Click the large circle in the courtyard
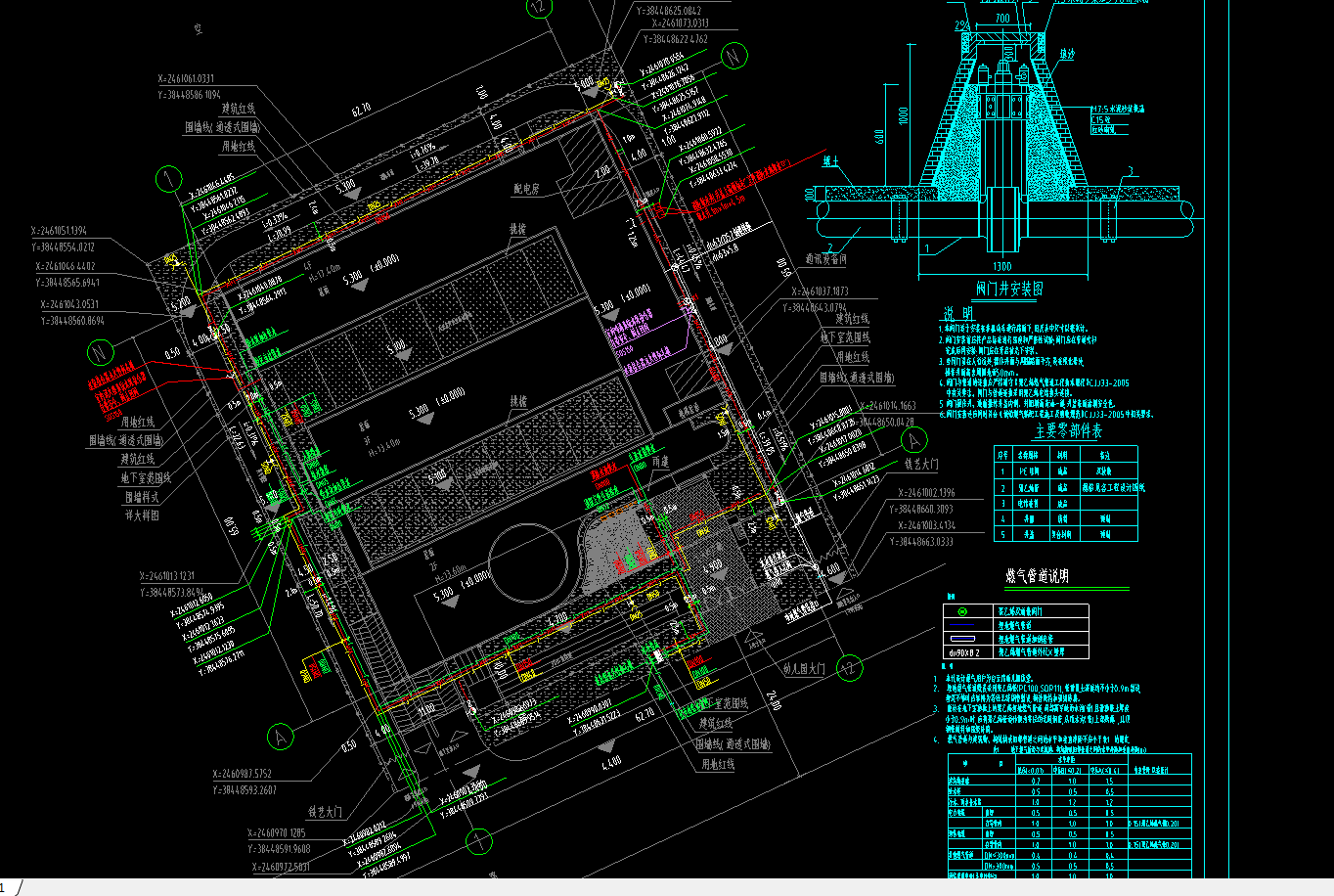This screenshot has width=1334, height=896. tap(528, 563)
